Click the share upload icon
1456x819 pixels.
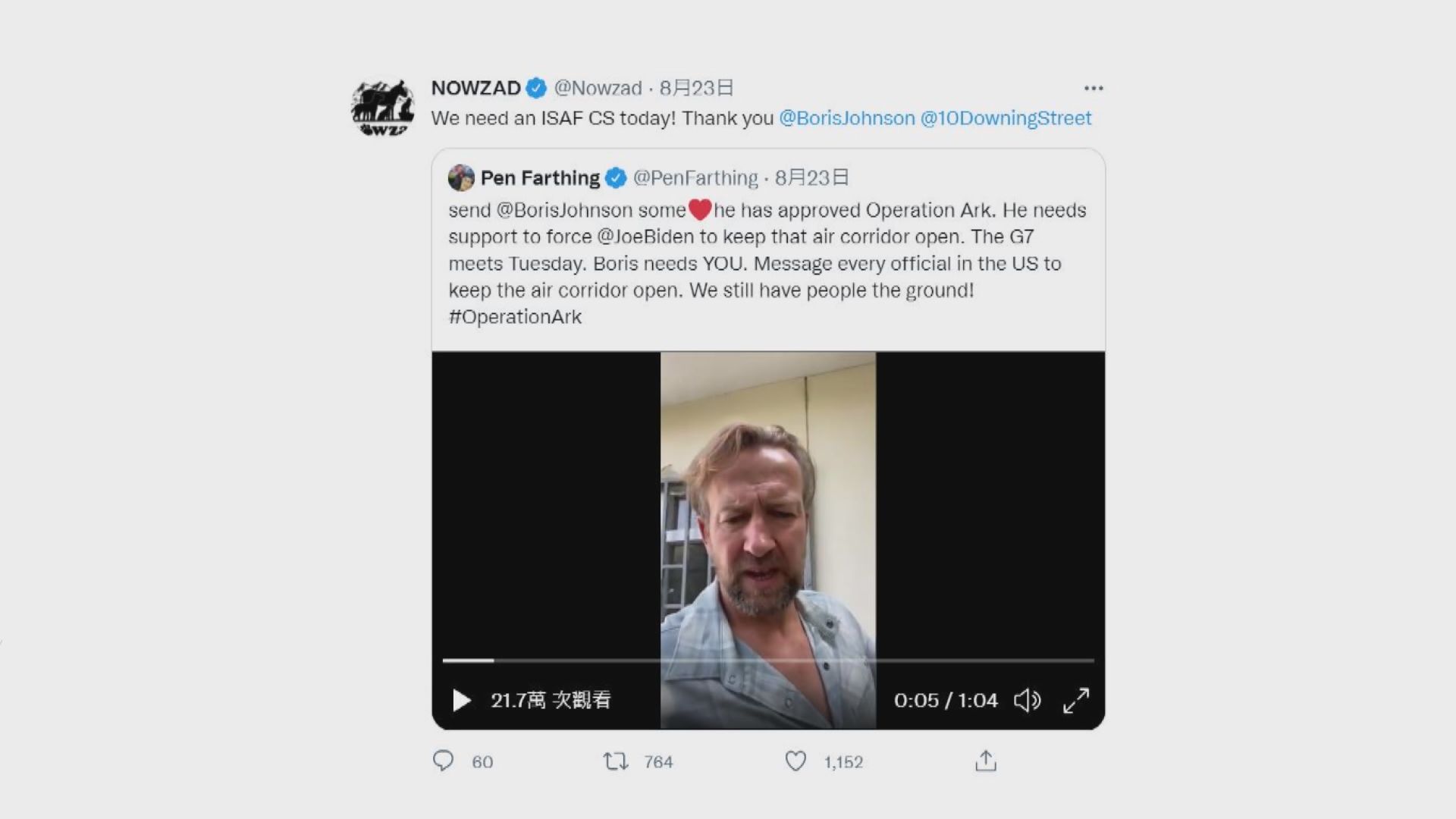pos(986,761)
